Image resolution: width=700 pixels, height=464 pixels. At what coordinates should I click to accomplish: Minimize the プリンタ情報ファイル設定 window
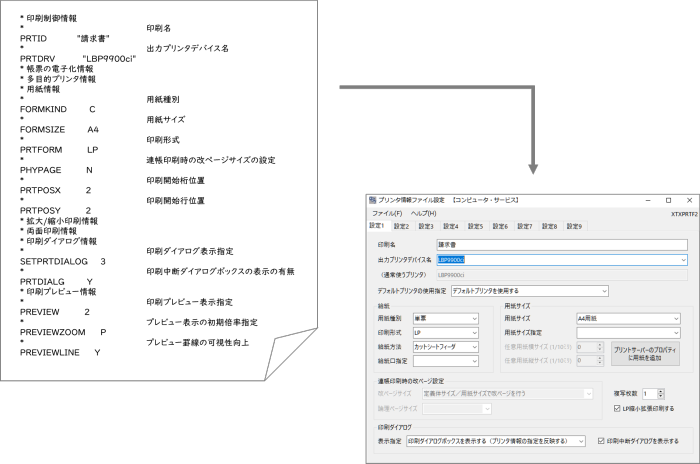(648, 201)
